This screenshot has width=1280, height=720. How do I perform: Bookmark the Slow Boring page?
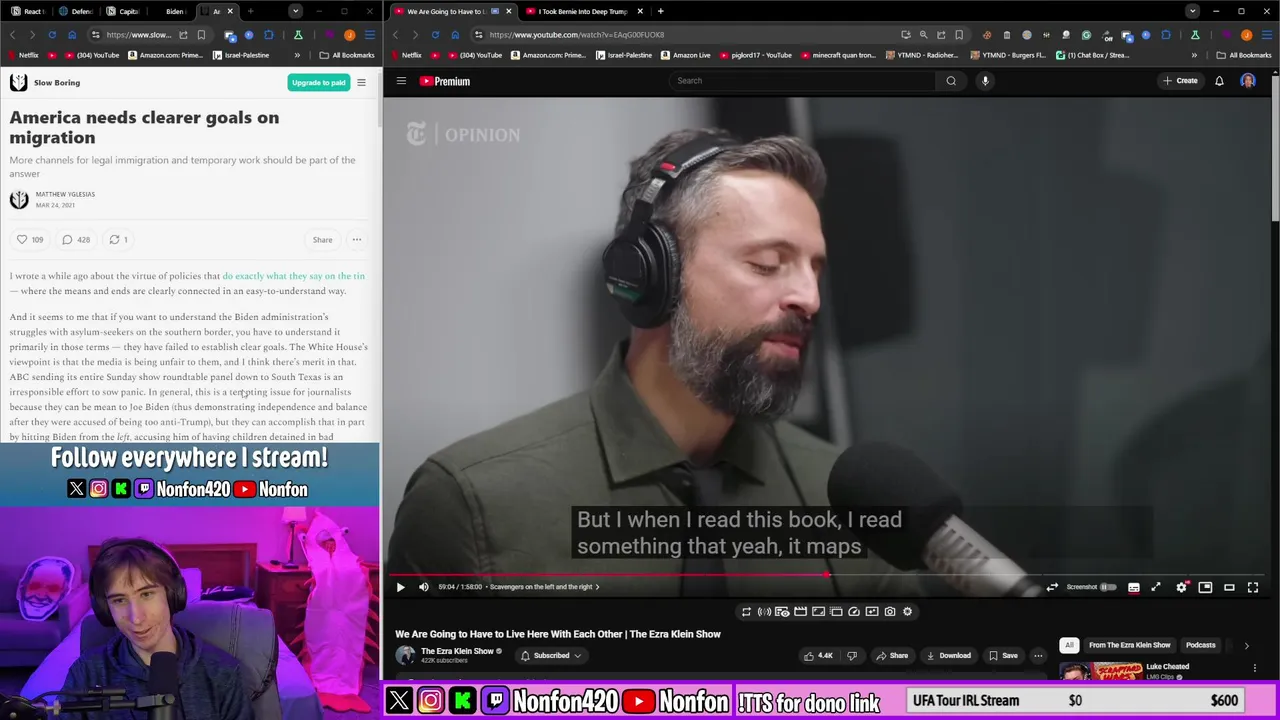pyautogui.click(x=201, y=35)
